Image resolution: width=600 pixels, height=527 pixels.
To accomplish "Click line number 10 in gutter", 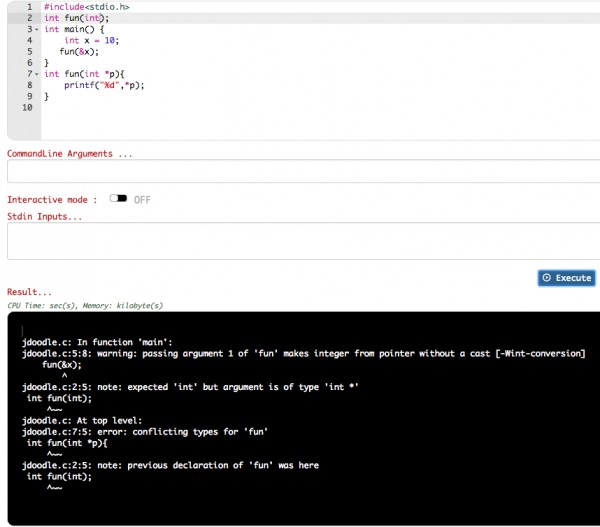I will [27, 108].
